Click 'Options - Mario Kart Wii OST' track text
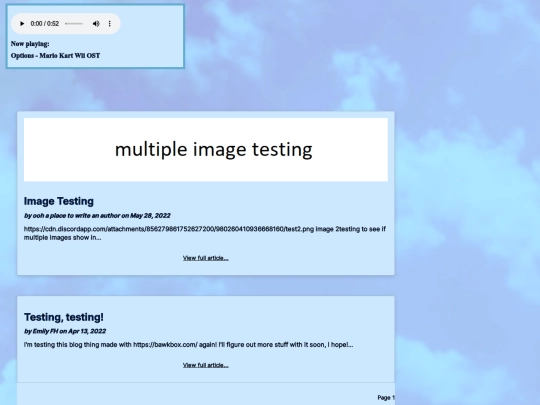This screenshot has height=405, width=540. pyautogui.click(x=55, y=55)
